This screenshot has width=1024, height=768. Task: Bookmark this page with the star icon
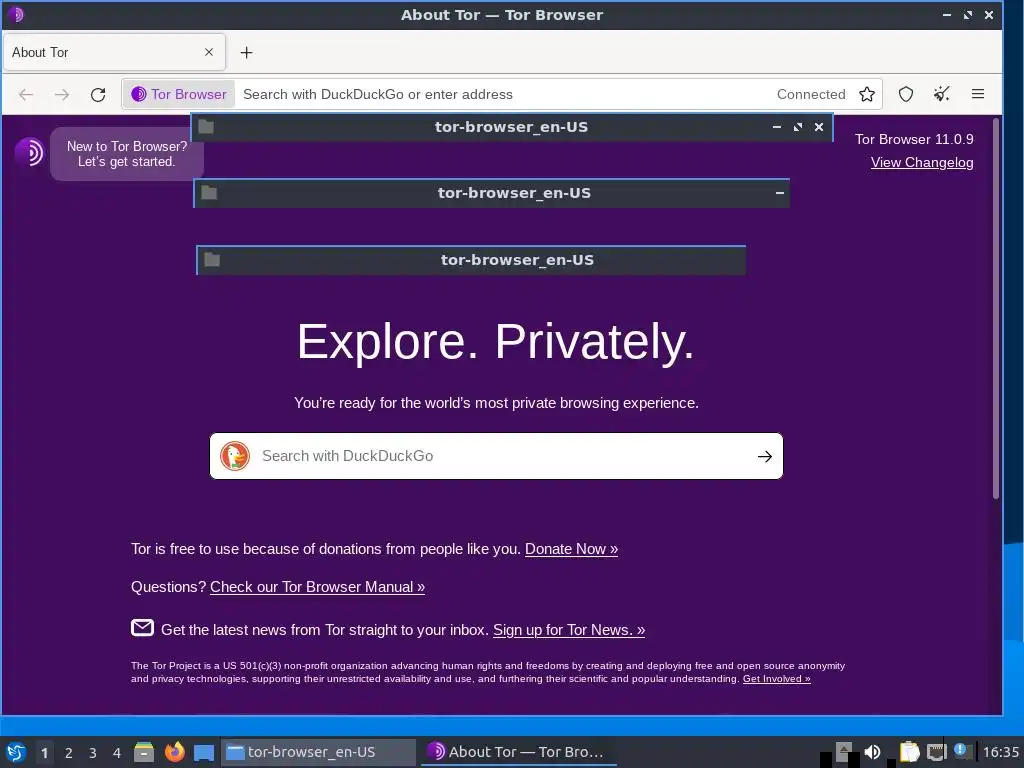pyautogui.click(x=867, y=95)
